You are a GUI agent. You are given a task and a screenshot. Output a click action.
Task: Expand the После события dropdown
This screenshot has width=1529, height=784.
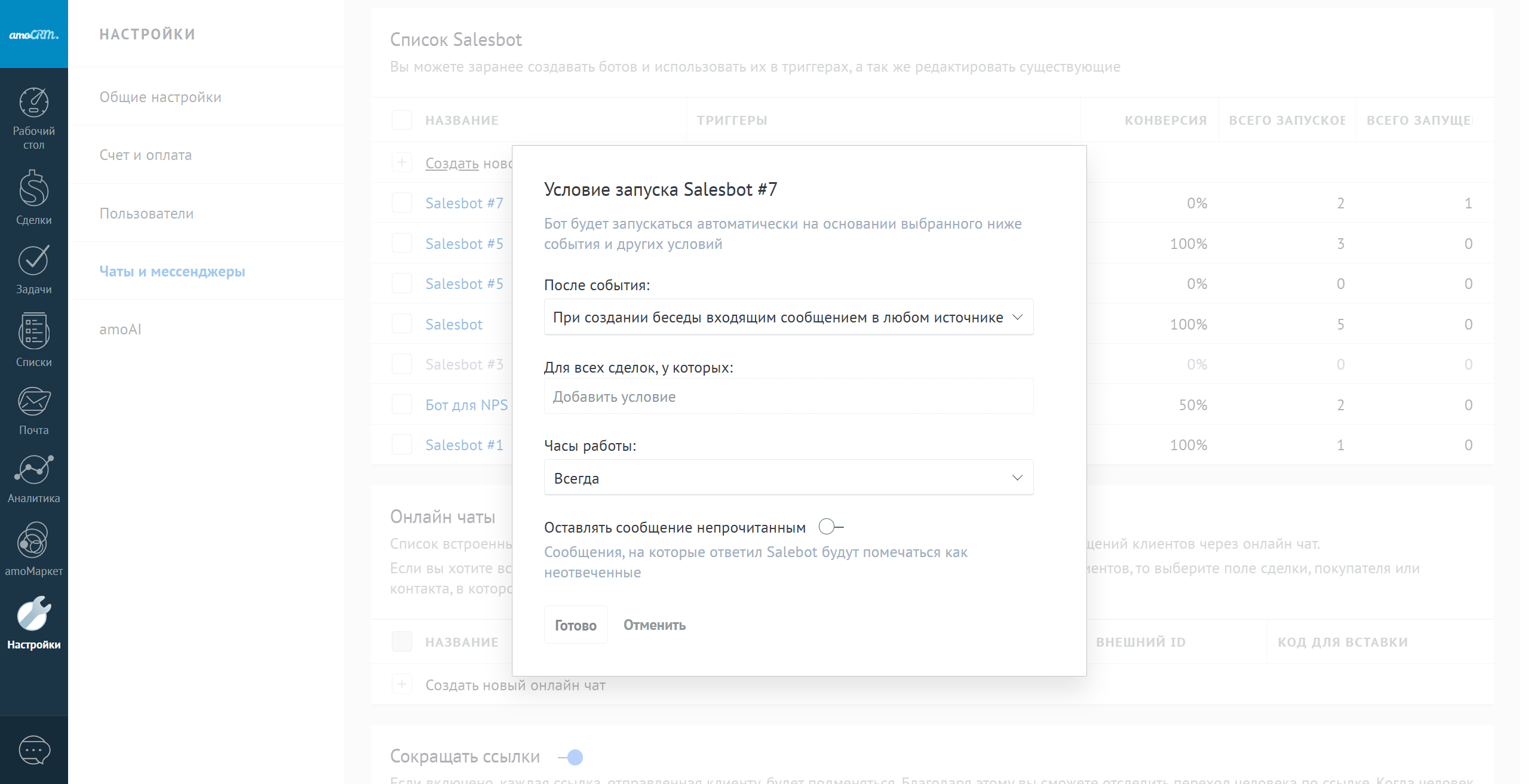(x=788, y=317)
